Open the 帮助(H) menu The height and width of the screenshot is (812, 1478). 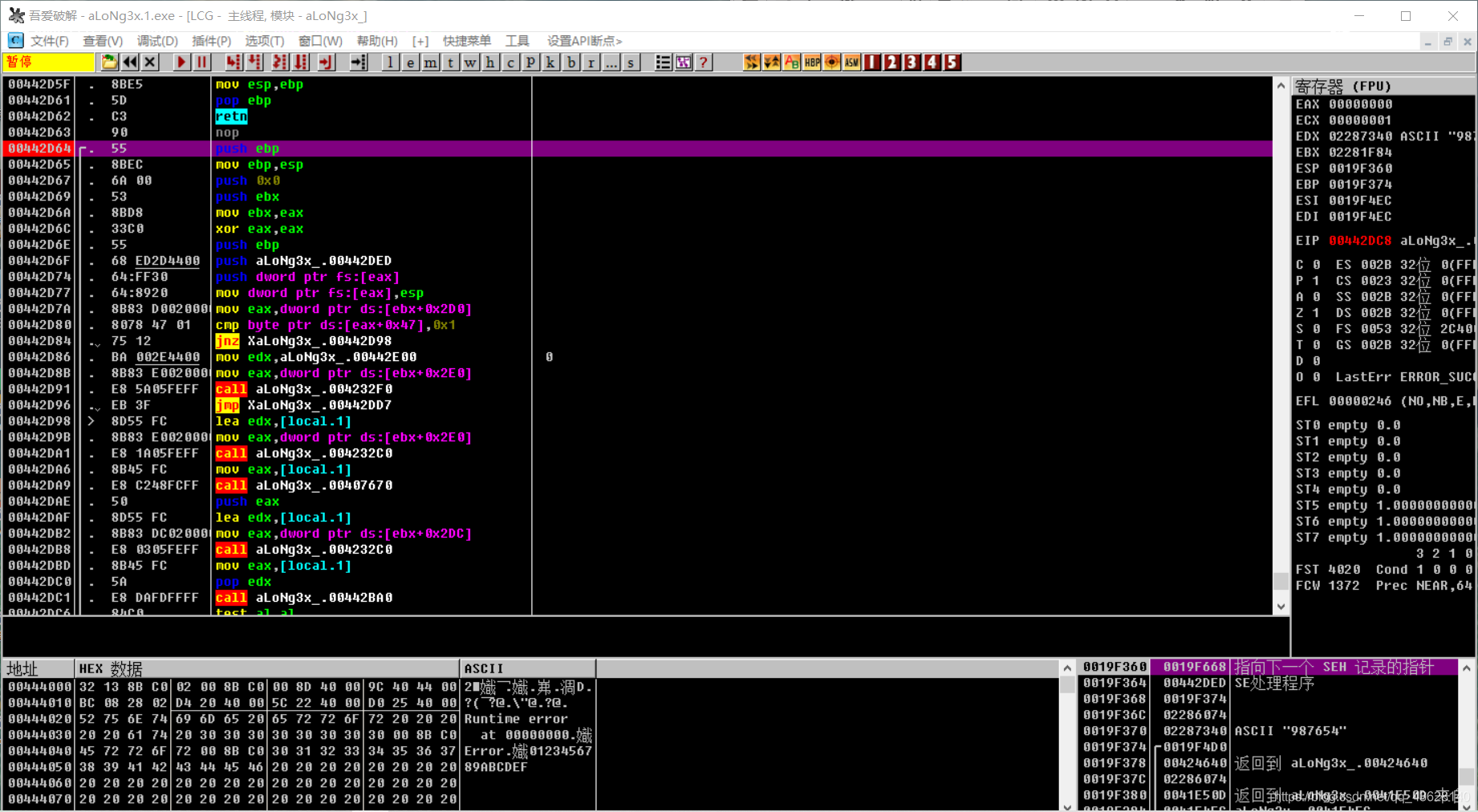[x=377, y=41]
